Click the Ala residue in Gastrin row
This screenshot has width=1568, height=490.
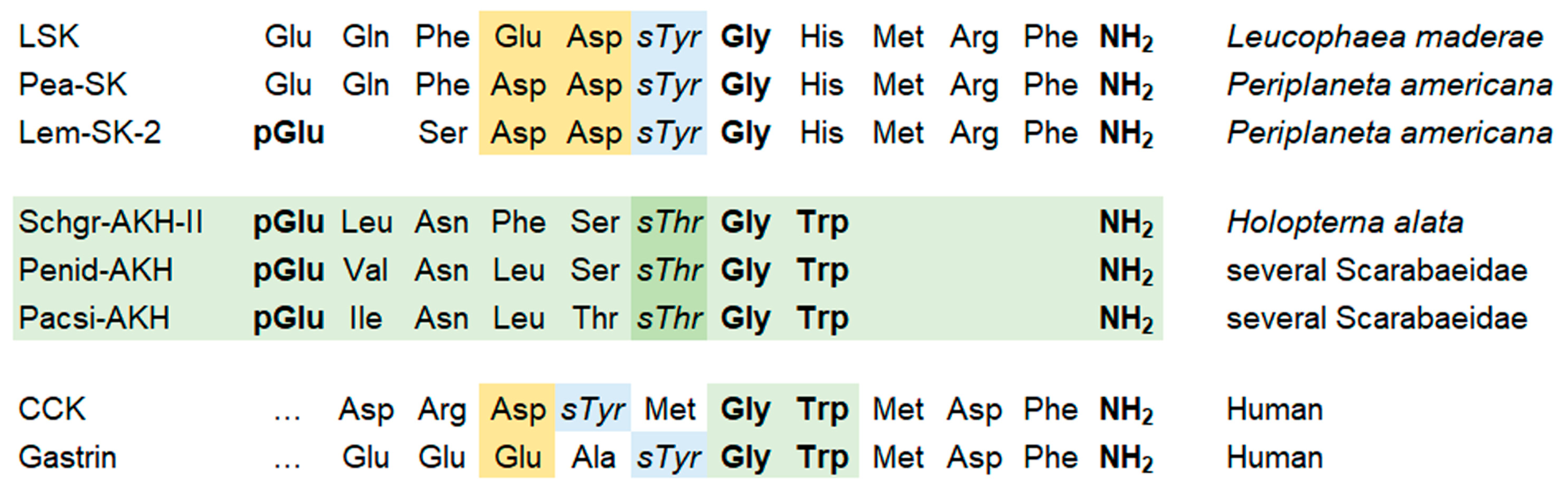click(x=593, y=457)
